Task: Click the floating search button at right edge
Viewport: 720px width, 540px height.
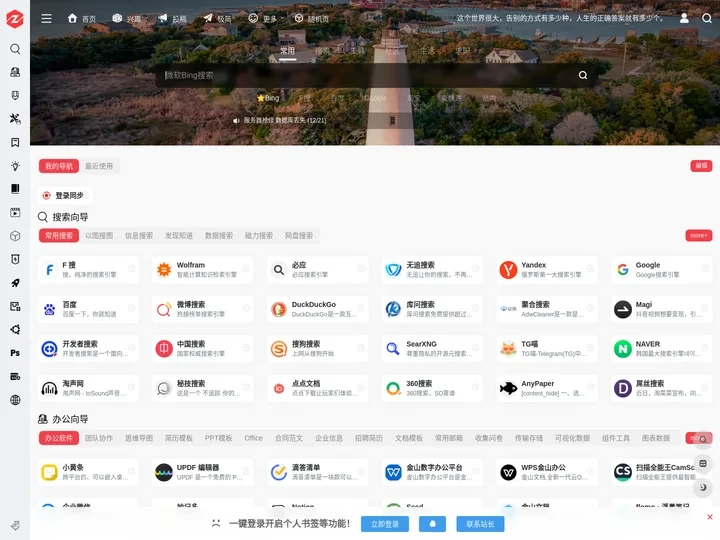Action: point(703,439)
